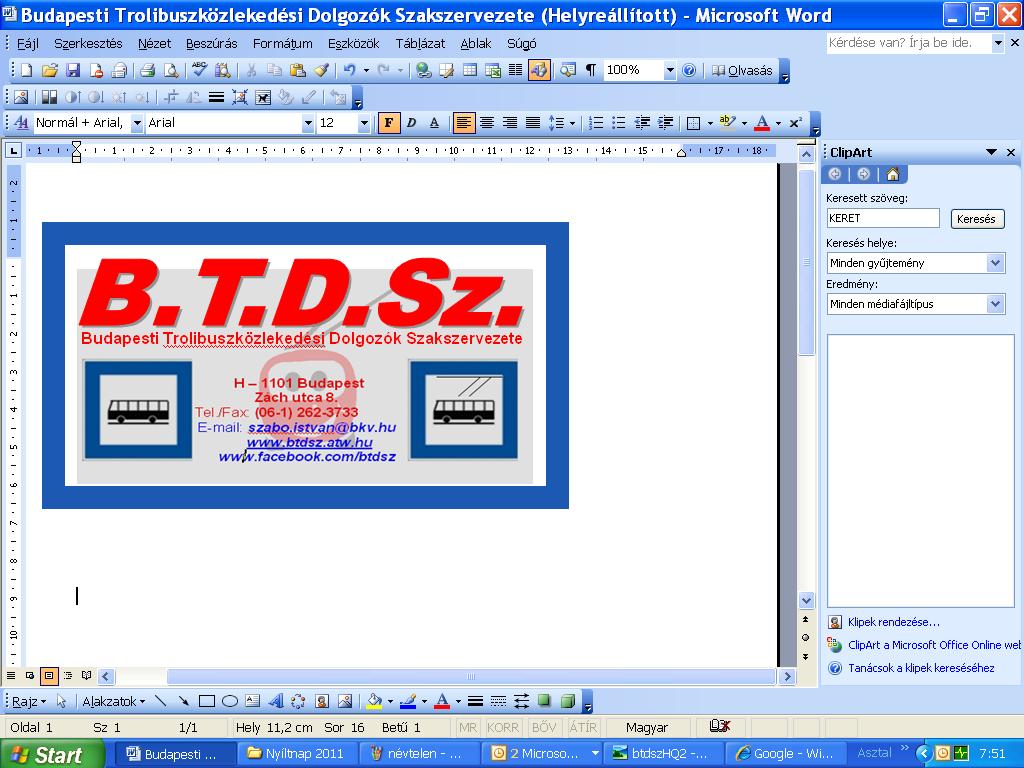Open Tanácsok a klipek kereséséhez link
Screen dimensions: 1024x768
pyautogui.click(x=921, y=667)
